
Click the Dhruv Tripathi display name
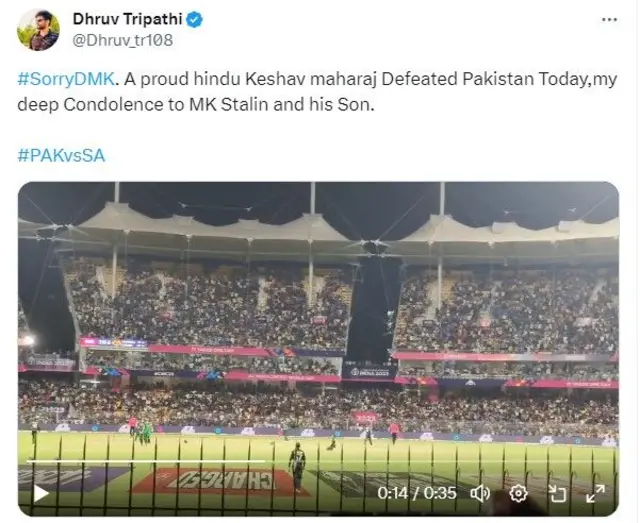point(129,19)
